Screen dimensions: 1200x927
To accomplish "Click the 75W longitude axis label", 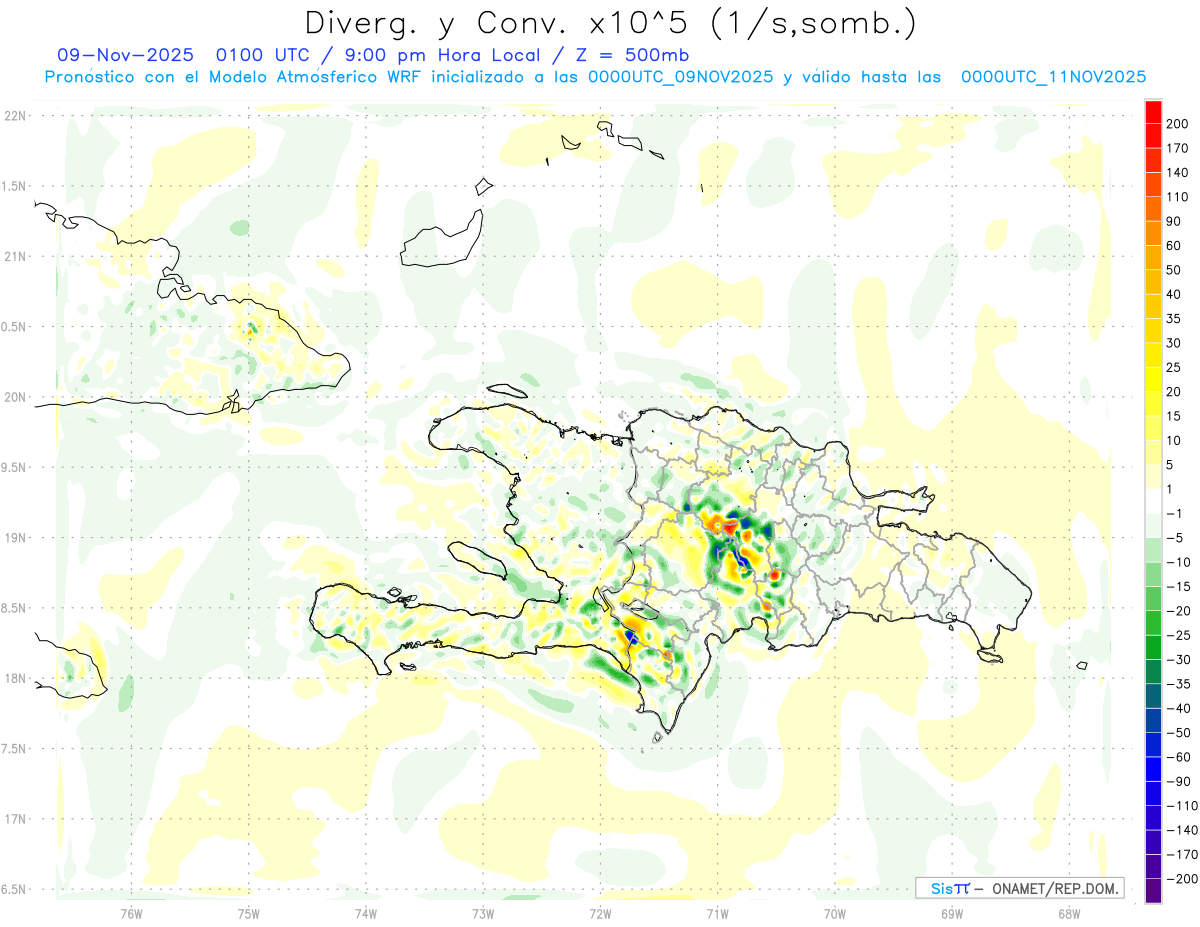I will 249,913.
